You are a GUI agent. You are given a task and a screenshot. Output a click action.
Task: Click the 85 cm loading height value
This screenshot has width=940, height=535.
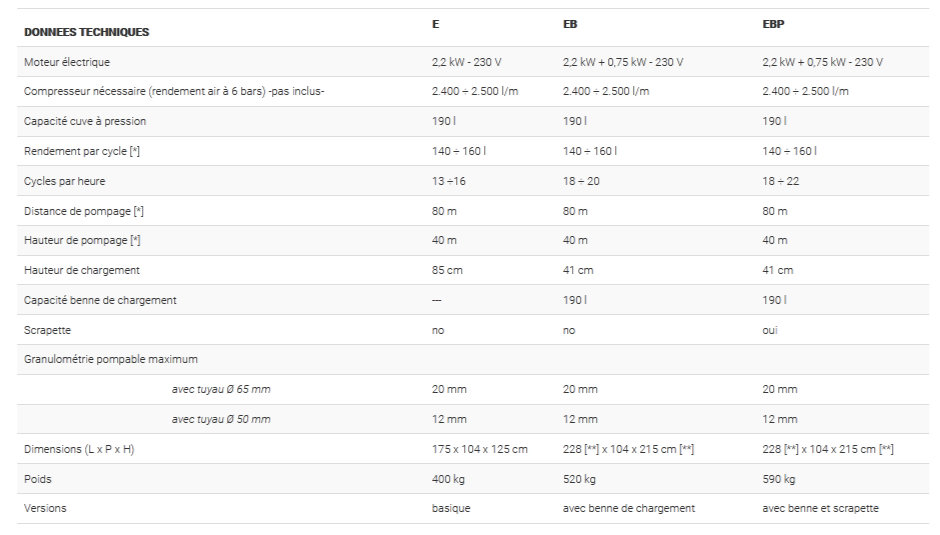(x=446, y=270)
